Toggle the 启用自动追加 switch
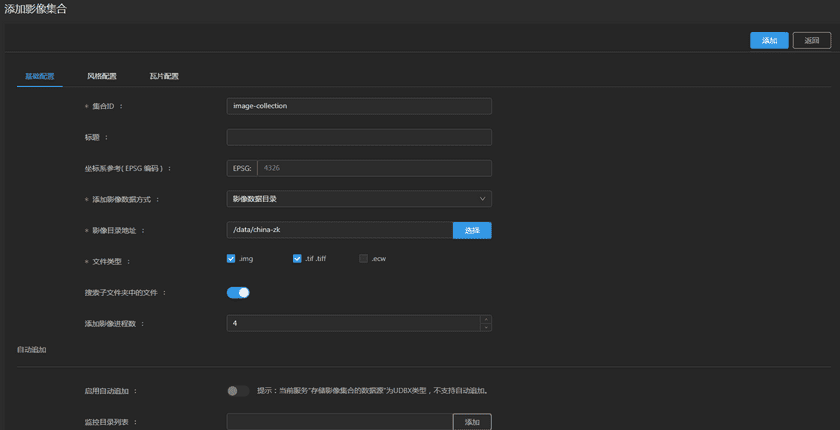This screenshot has height=430, width=840. click(x=238, y=391)
